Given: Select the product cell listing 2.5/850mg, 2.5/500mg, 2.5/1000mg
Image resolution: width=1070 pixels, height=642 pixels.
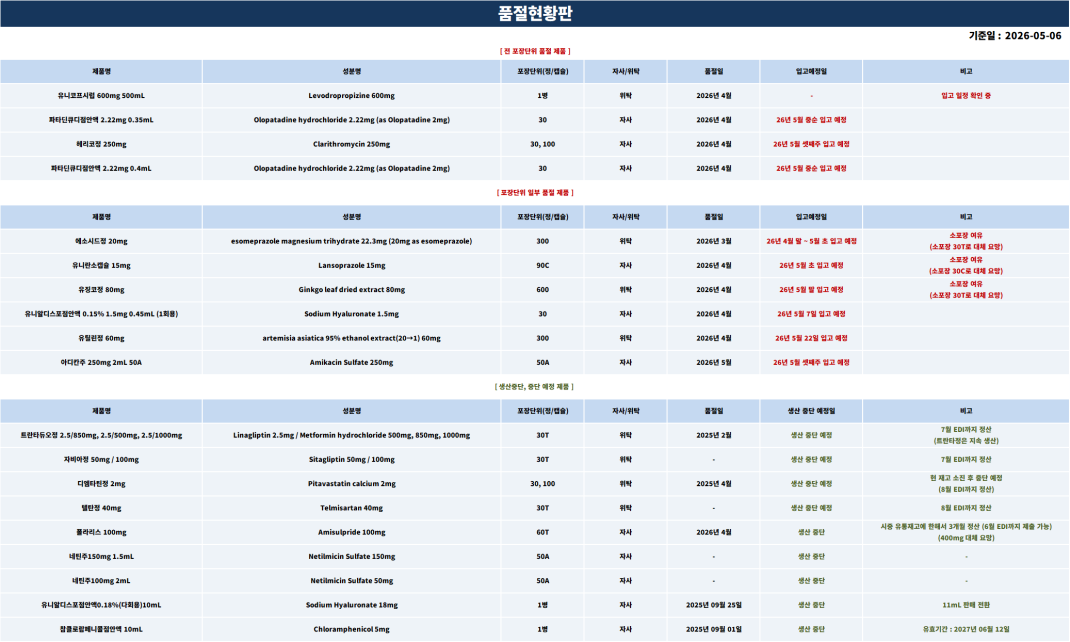Looking at the screenshot, I should 101,435.
